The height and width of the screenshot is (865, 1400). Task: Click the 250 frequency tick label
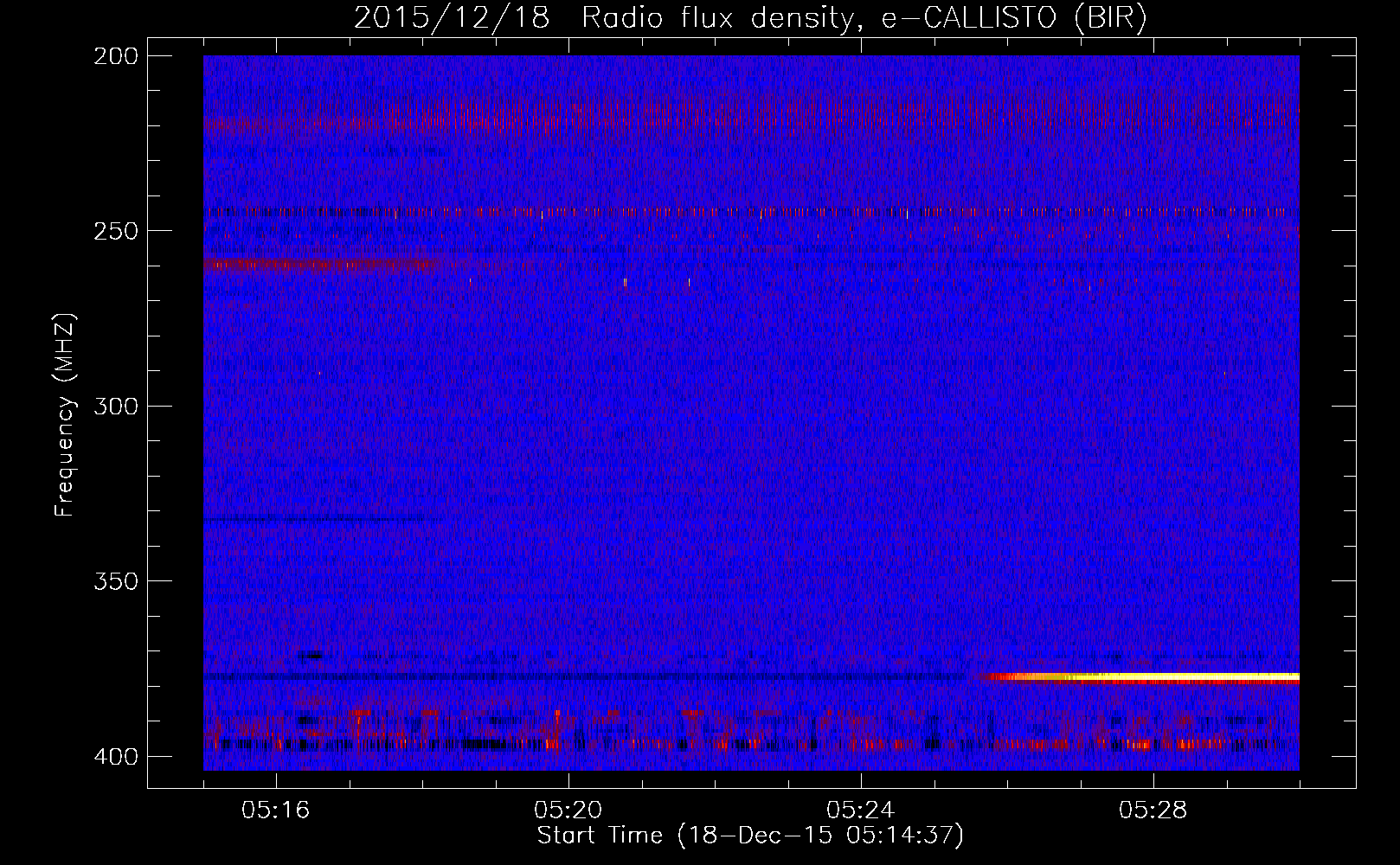click(115, 231)
